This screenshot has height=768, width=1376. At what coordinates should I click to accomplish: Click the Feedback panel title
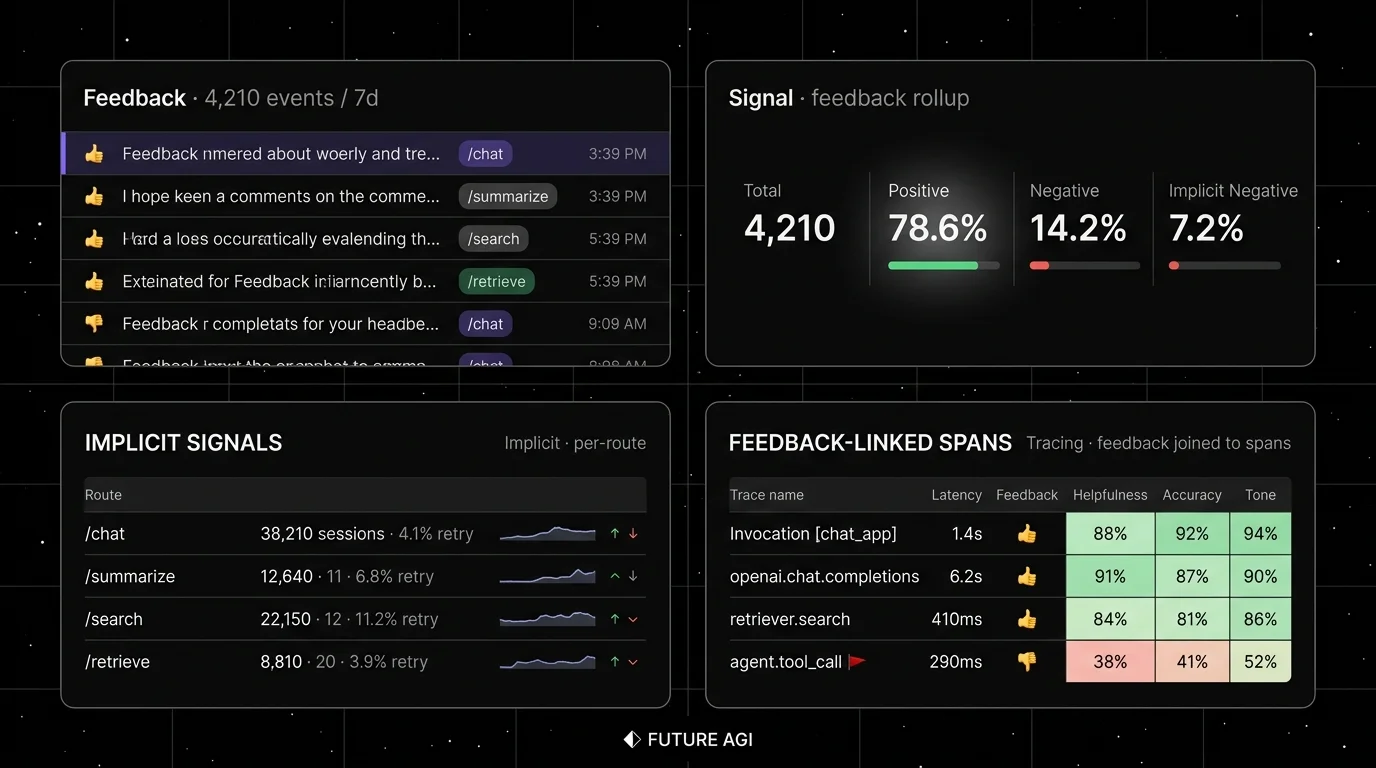[x=134, y=98]
